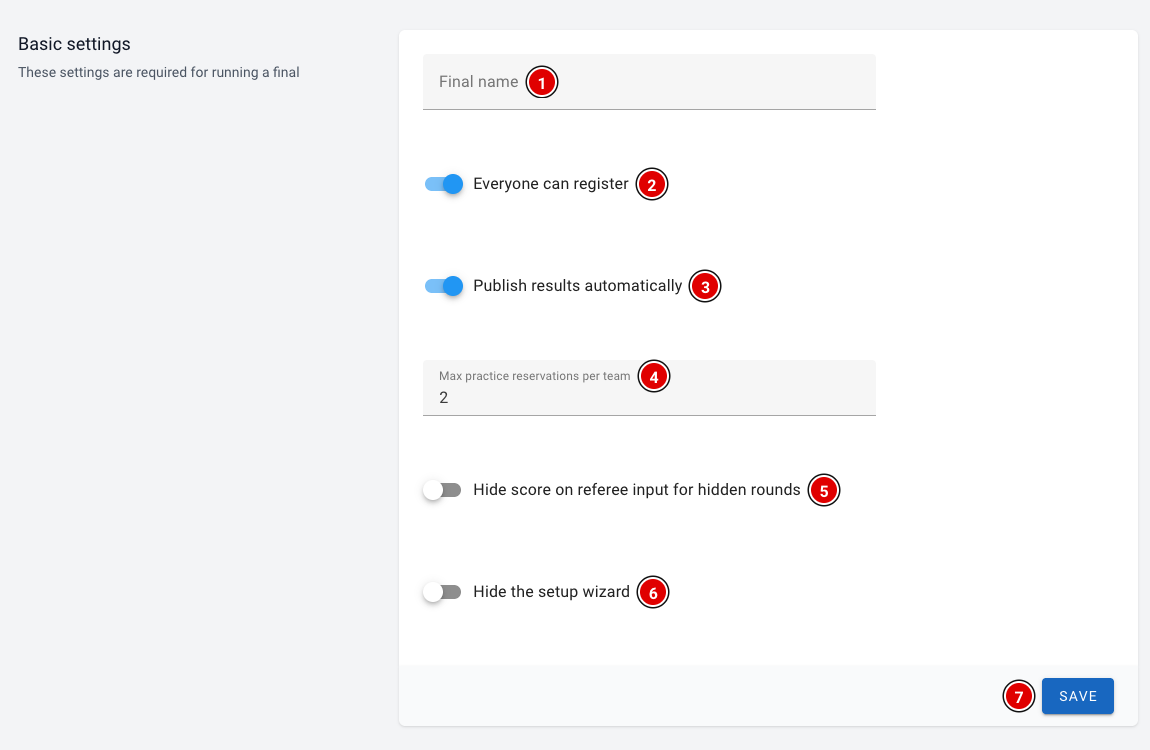The width and height of the screenshot is (1150, 750).
Task: Select the text These settings are required for running a final
Action: pyautogui.click(x=158, y=73)
